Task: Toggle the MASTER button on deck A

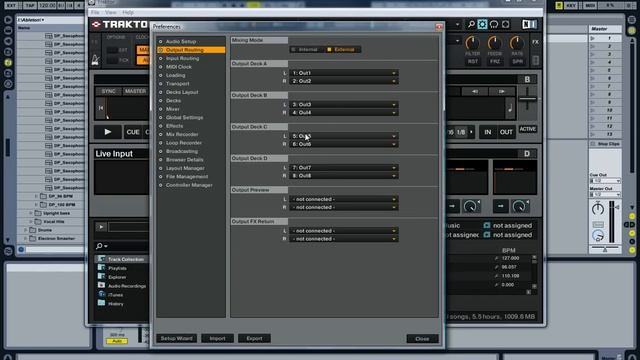Action: (x=135, y=91)
